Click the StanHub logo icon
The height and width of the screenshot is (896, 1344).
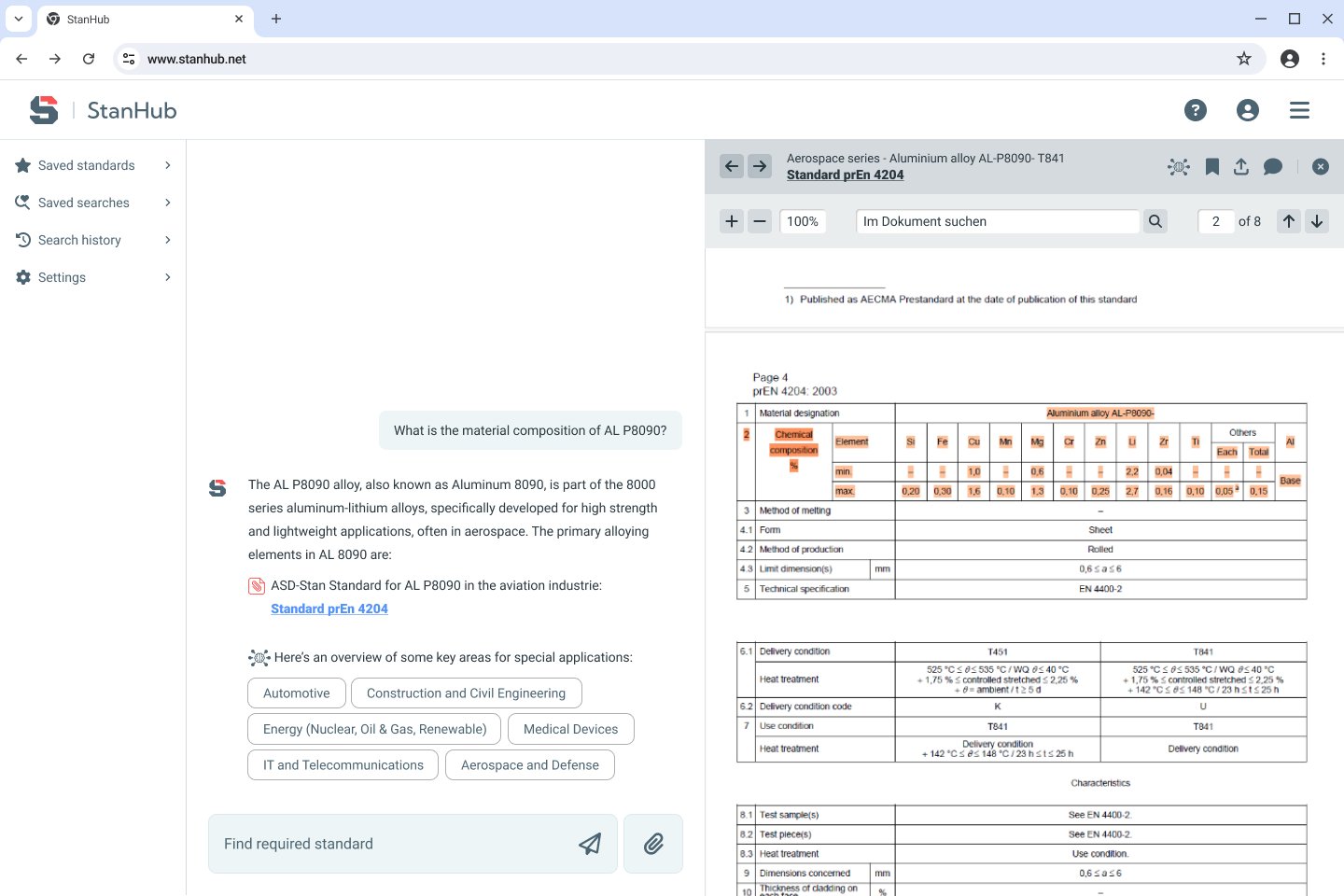[x=44, y=110]
